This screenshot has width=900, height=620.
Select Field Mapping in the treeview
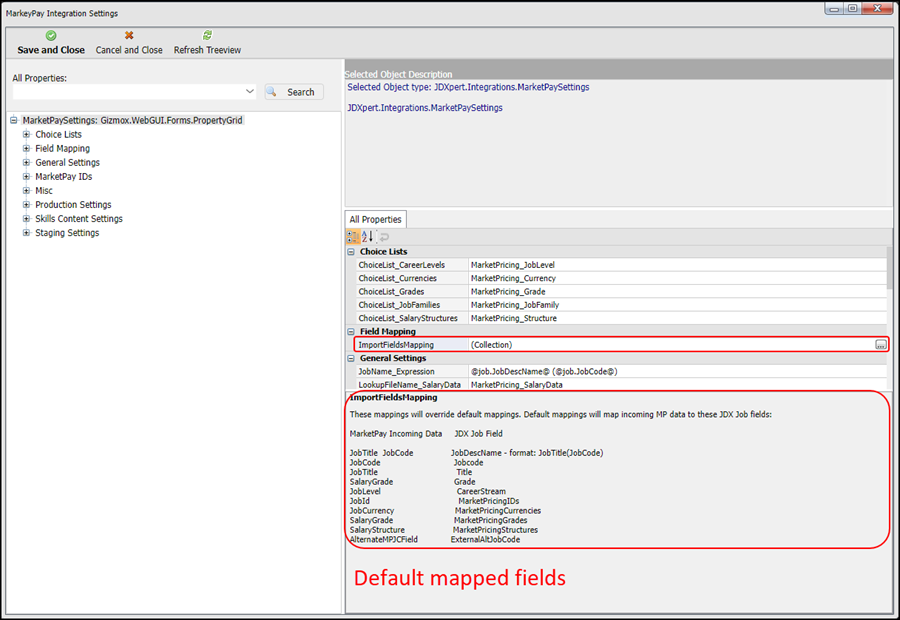tap(63, 148)
